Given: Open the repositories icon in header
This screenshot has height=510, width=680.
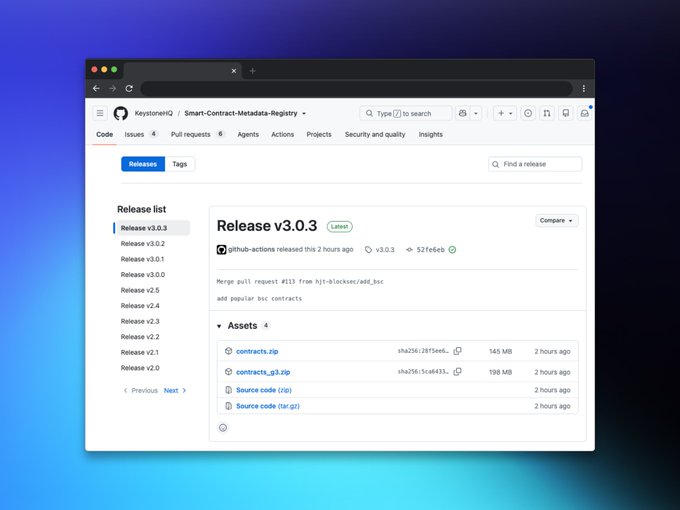Looking at the screenshot, I should tap(566, 113).
